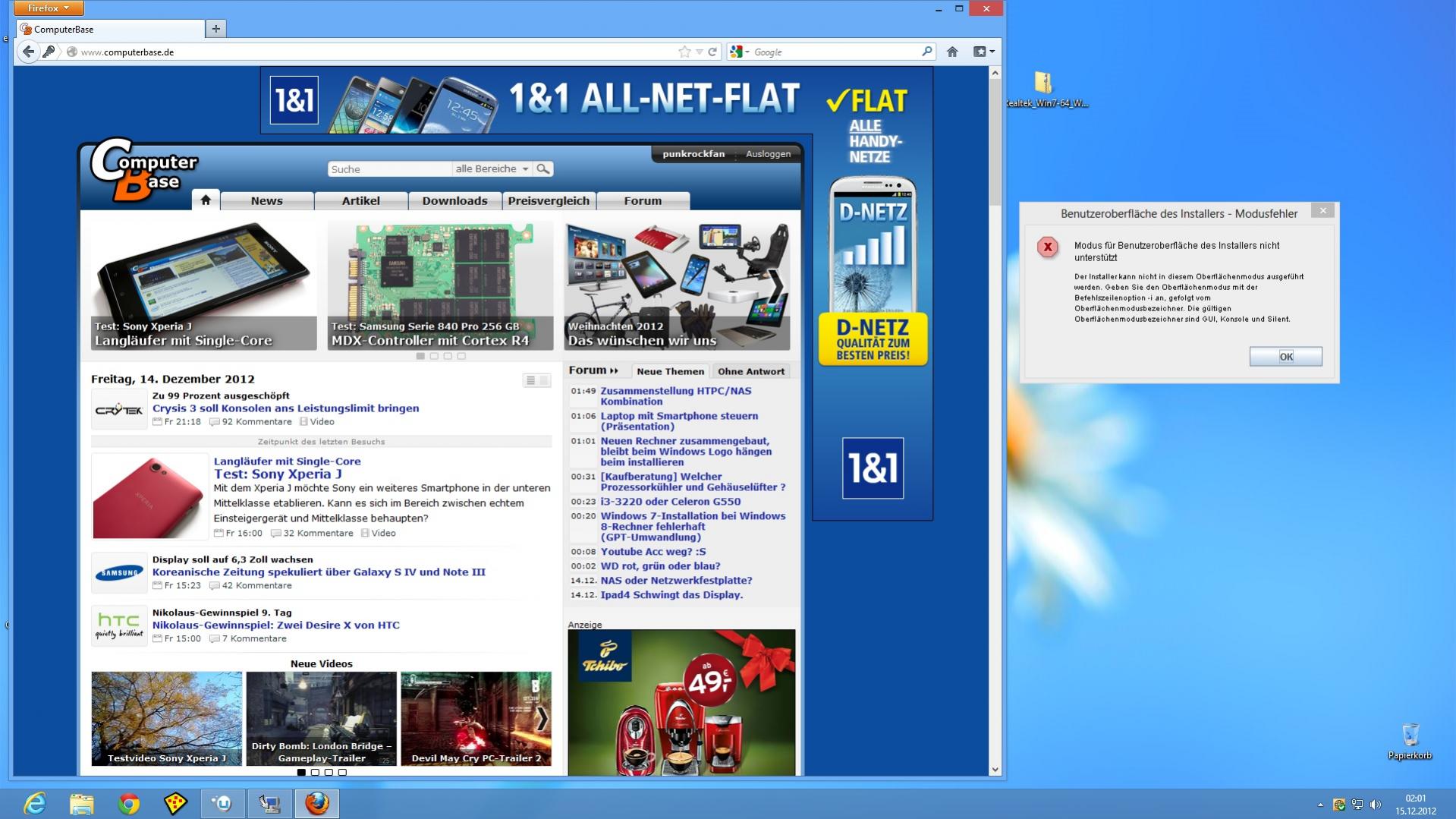Select the first dot of the featured carousel

420,356
